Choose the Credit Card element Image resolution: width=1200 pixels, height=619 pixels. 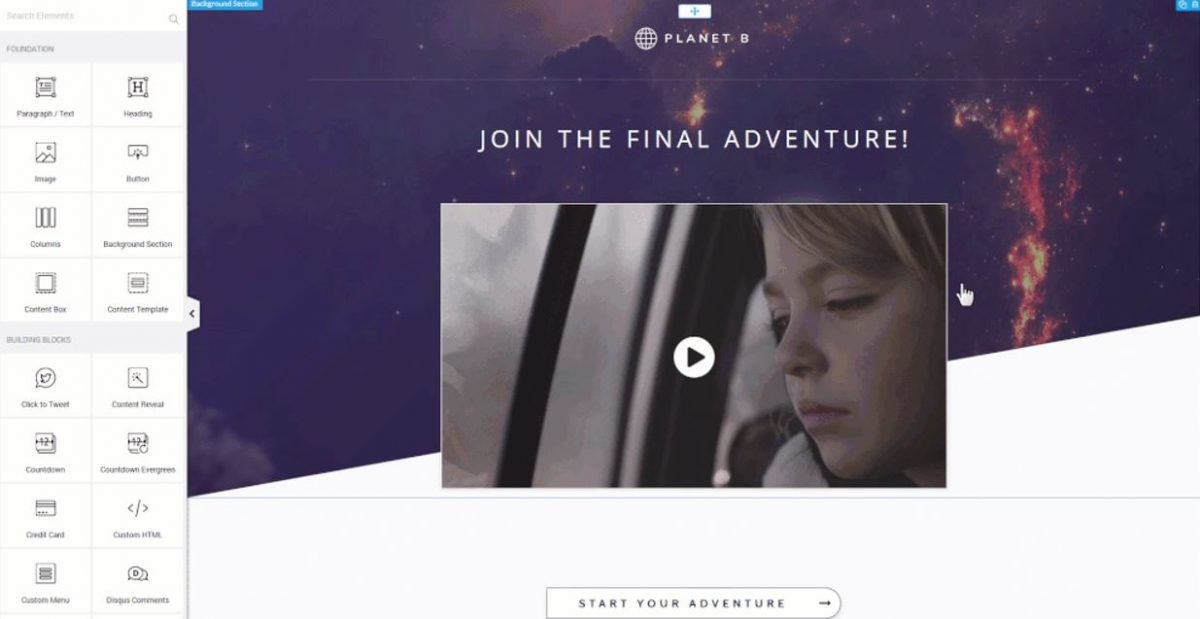pos(46,516)
